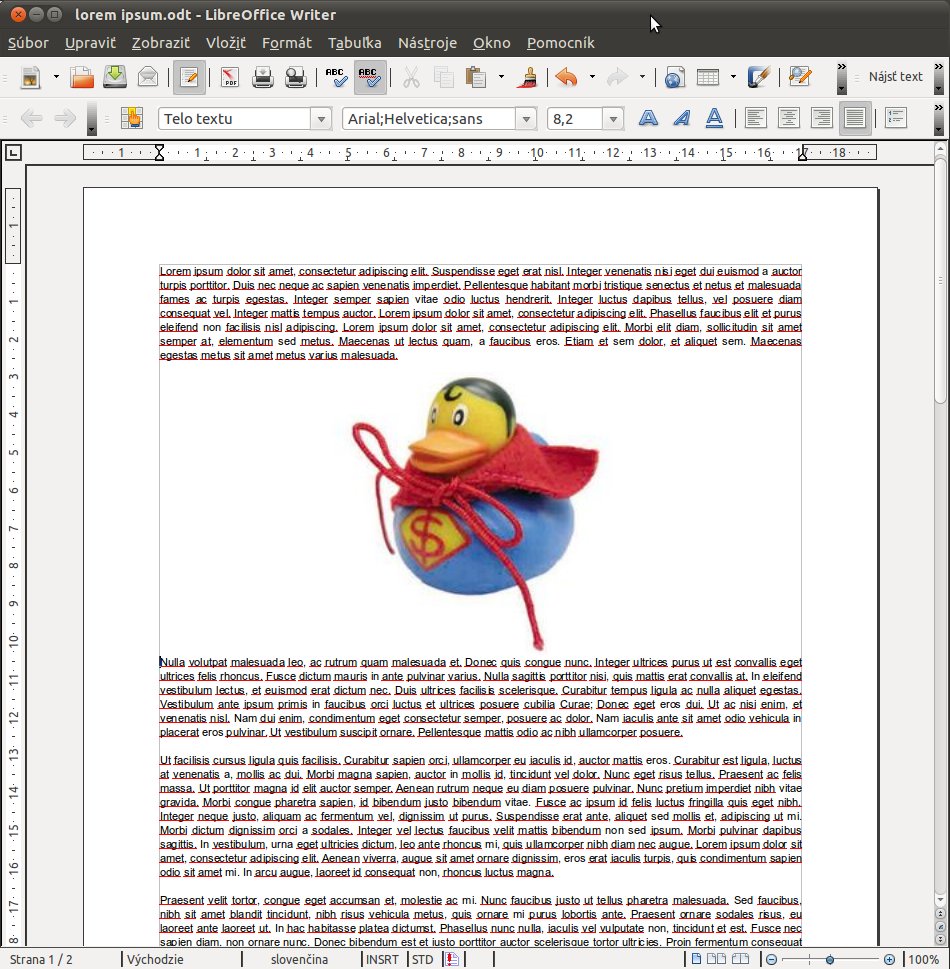
Task: Export directly as PDF
Action: [230, 77]
